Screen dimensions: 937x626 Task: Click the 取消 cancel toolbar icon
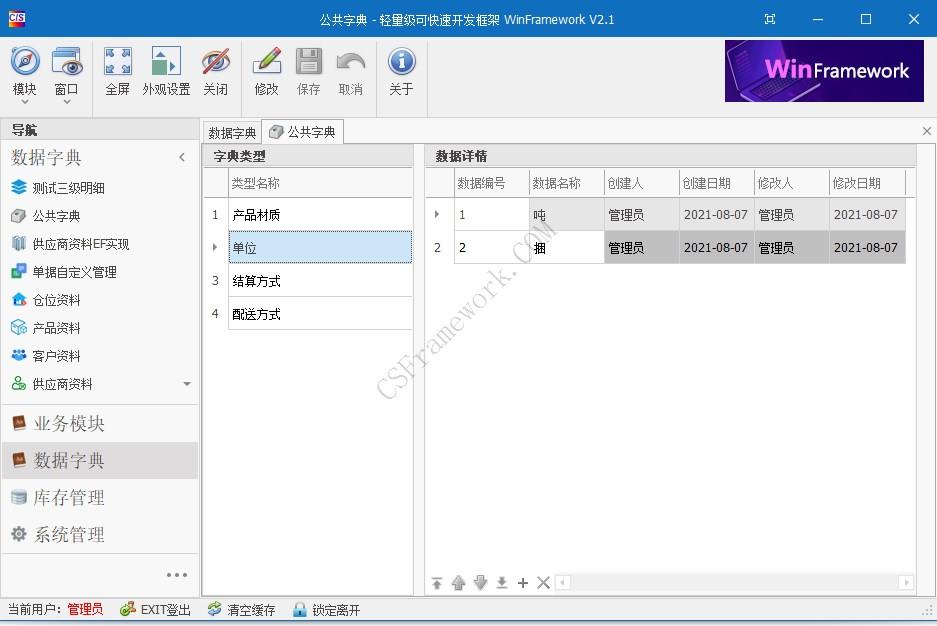[350, 62]
